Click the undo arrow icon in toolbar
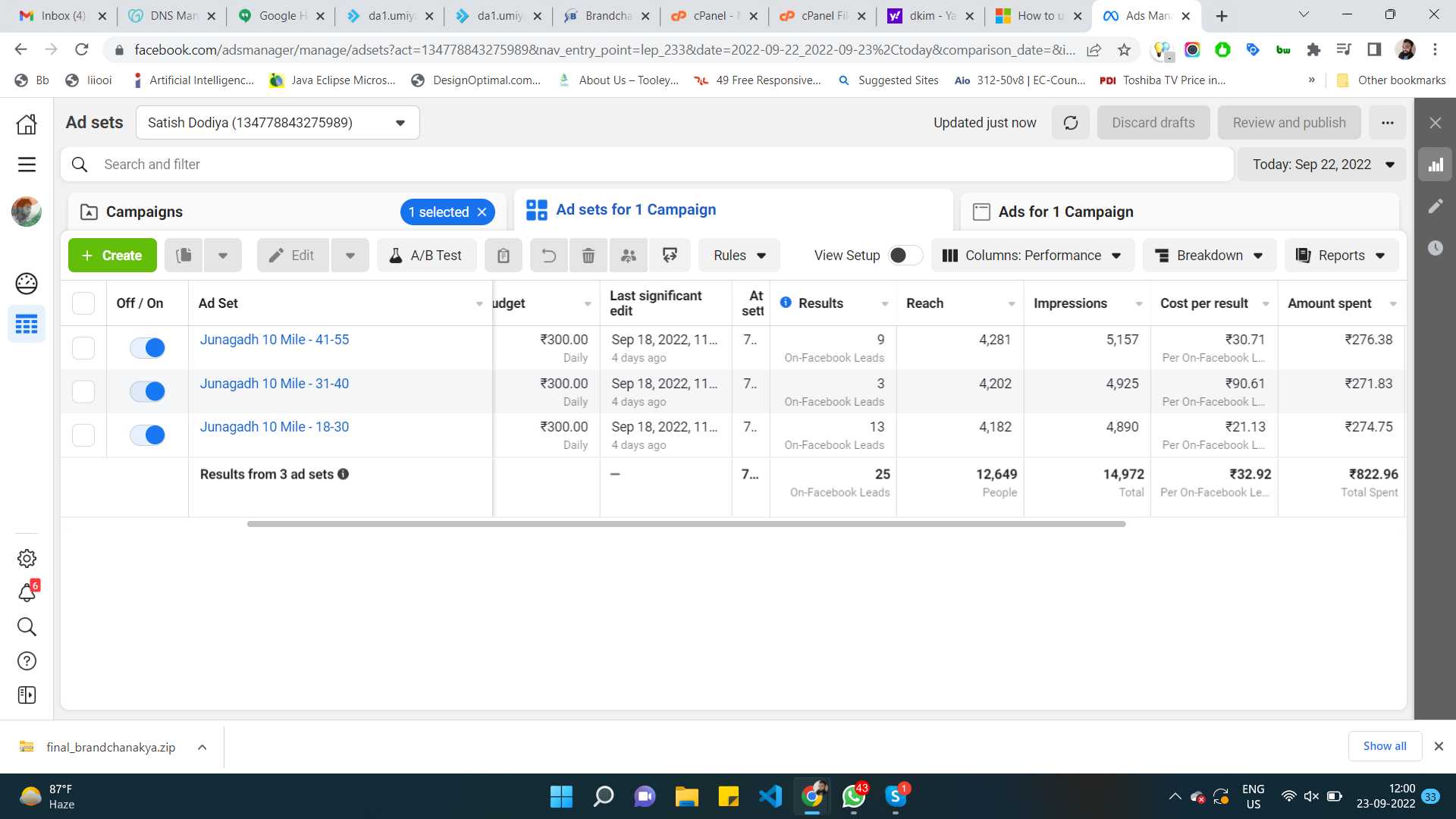The width and height of the screenshot is (1456, 819). (x=549, y=256)
